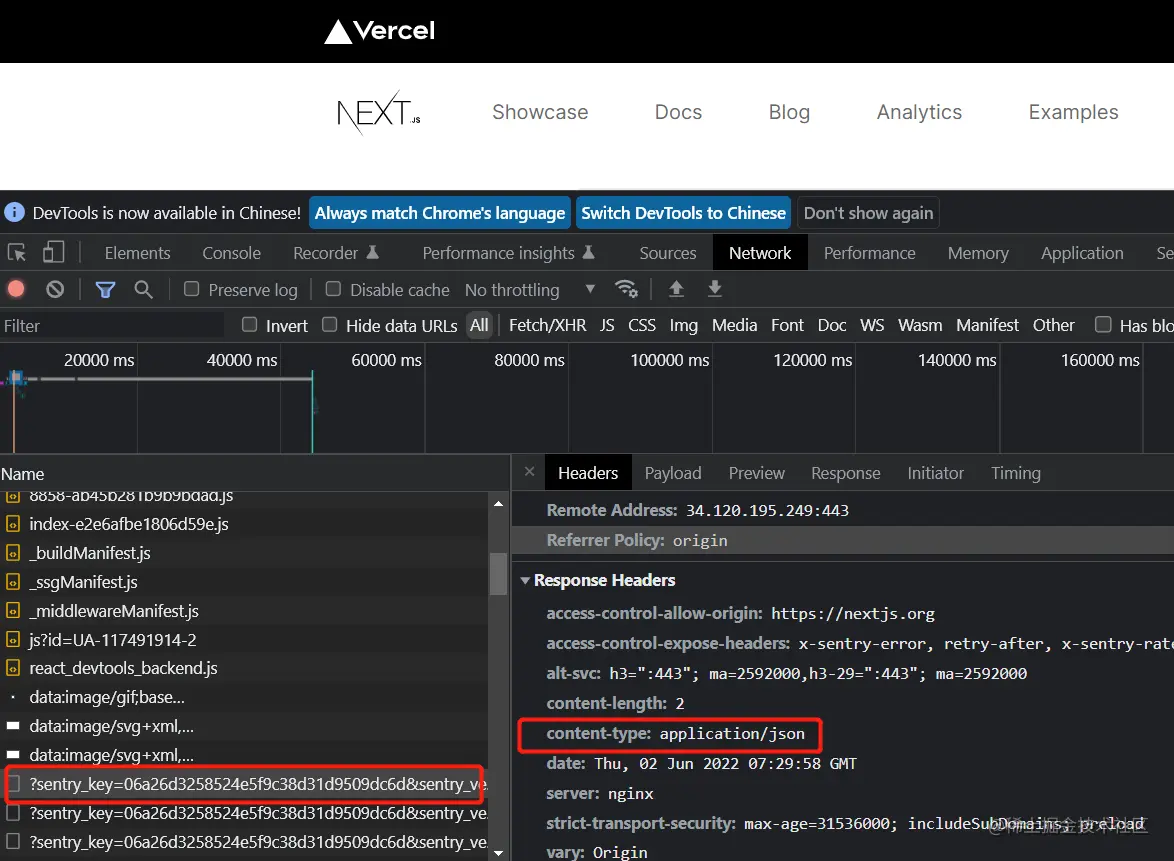Click the Vercel logo in the banner

(x=379, y=31)
